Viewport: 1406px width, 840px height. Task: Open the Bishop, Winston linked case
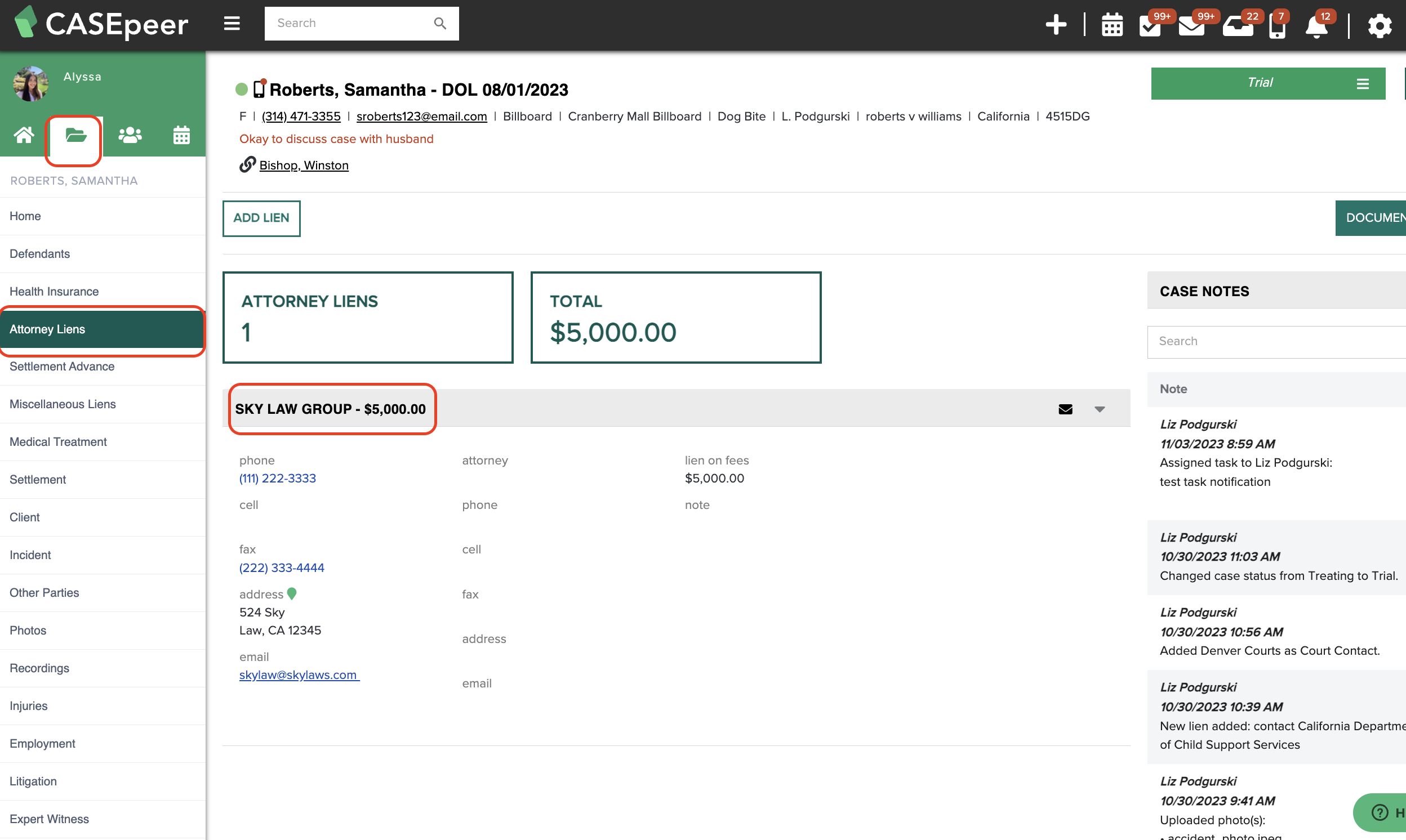304,166
